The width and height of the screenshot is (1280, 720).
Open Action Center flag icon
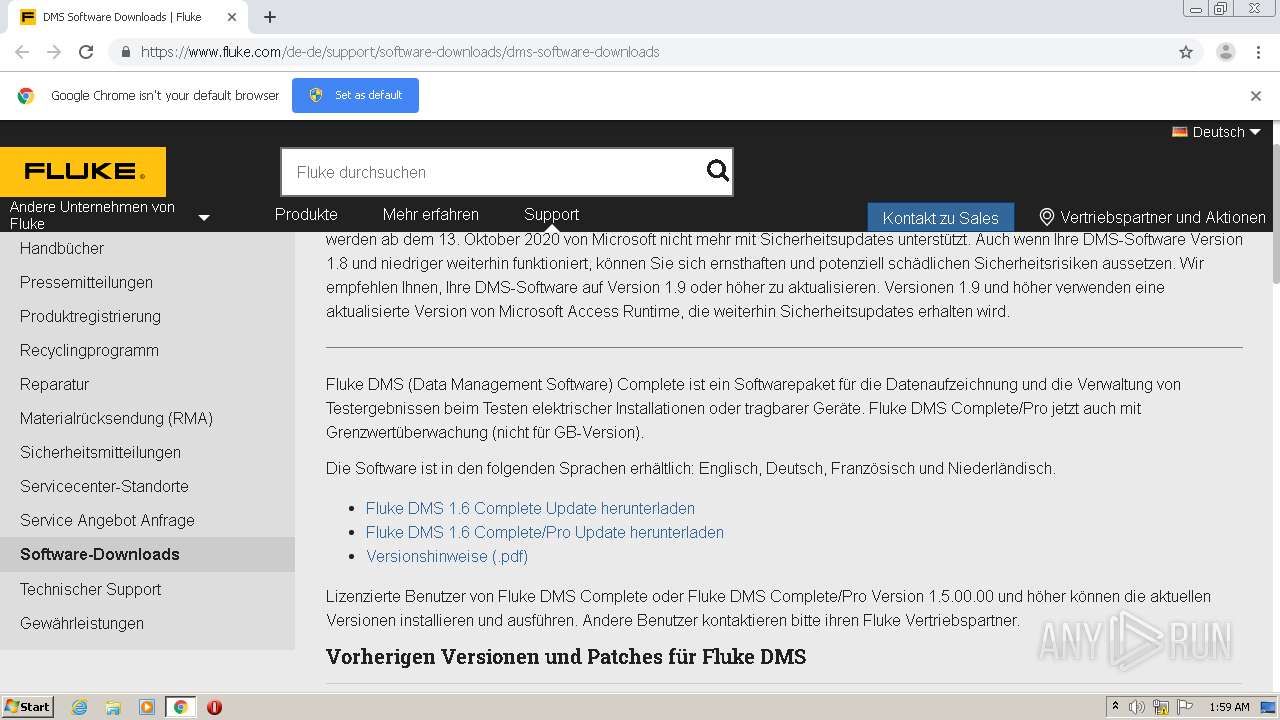pyautogui.click(x=1185, y=707)
